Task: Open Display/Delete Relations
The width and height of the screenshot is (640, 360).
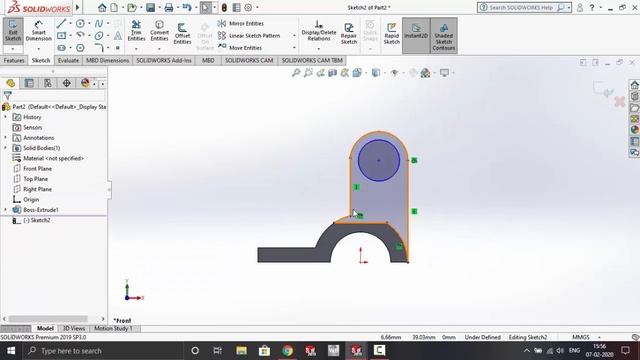Action: coord(319,31)
